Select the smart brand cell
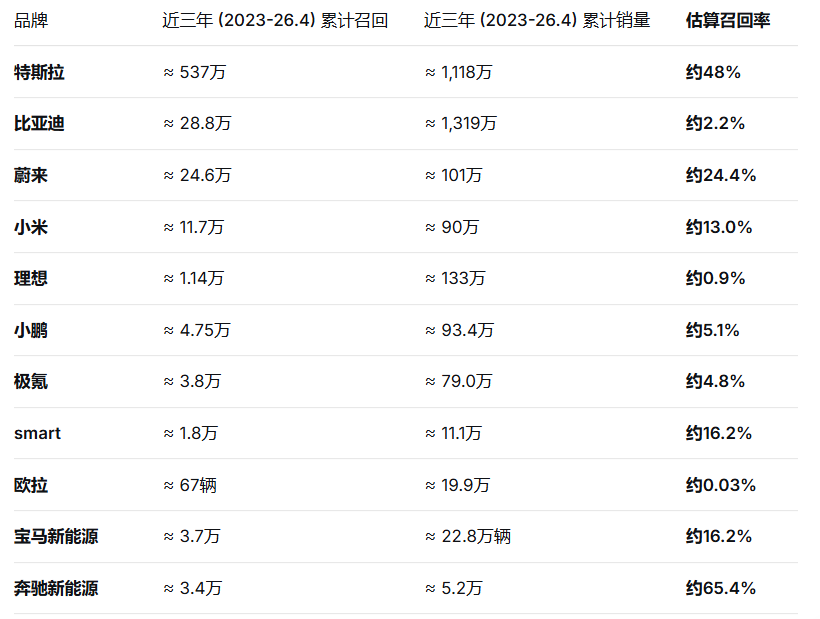This screenshot has height=619, width=820. point(37,433)
